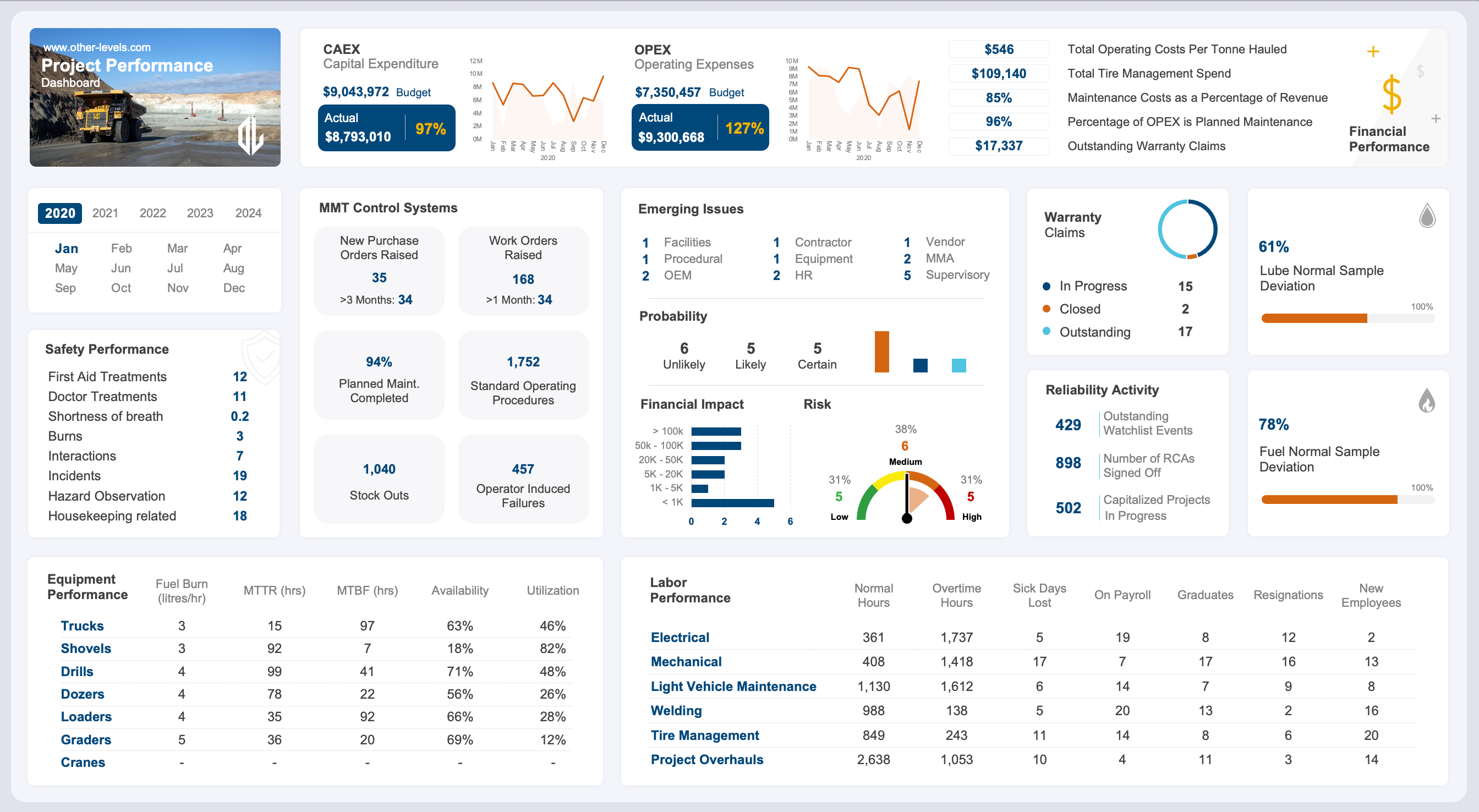Click the Trucks equipment row label

(x=82, y=626)
